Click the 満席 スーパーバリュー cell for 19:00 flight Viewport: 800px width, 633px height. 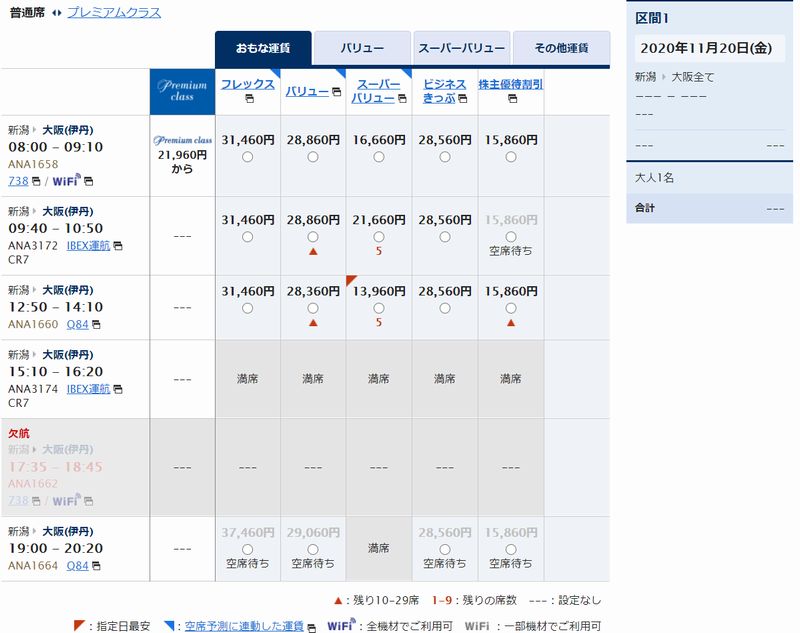click(379, 548)
